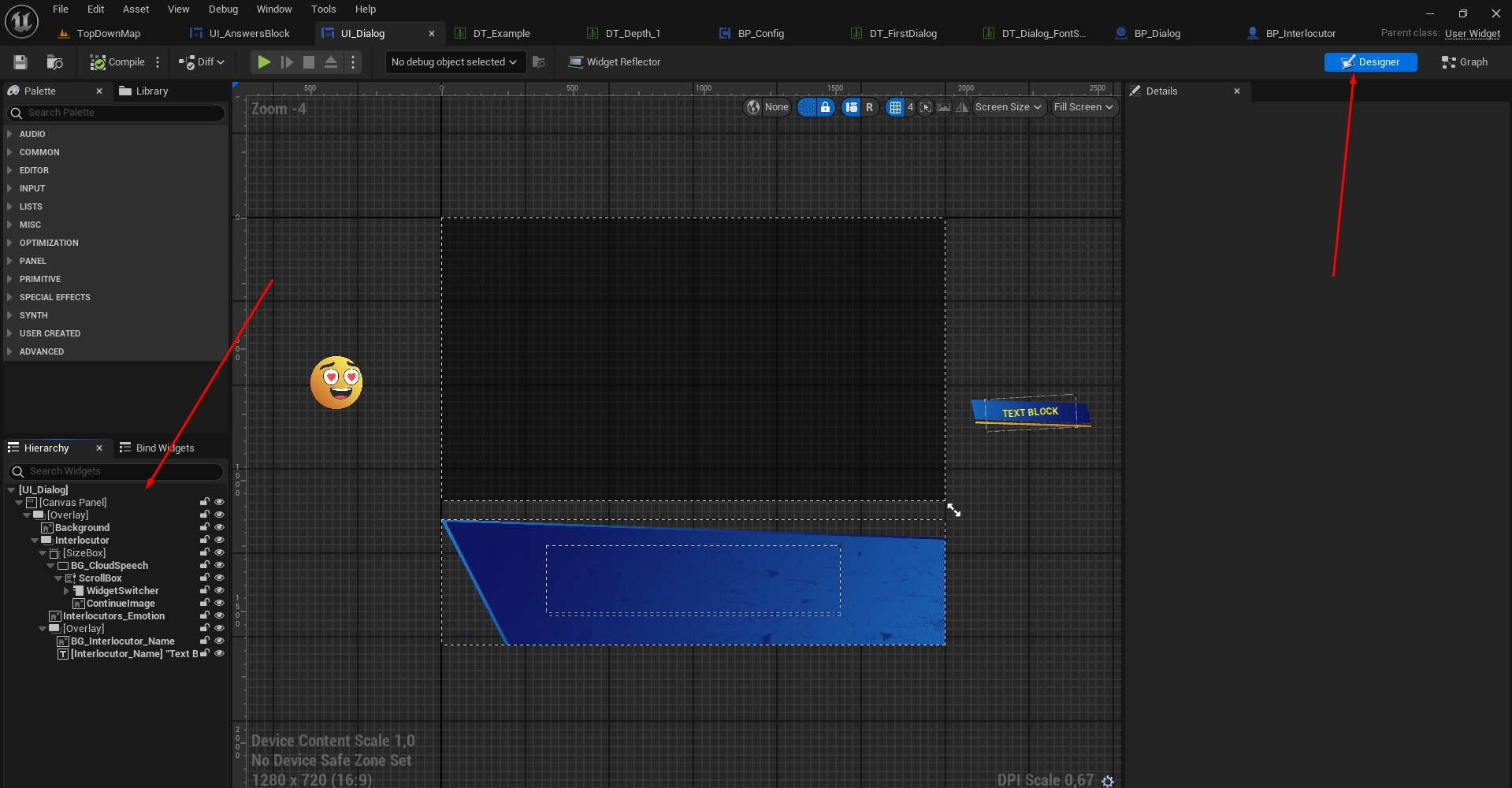Open the debug object selection dropdown

click(455, 62)
